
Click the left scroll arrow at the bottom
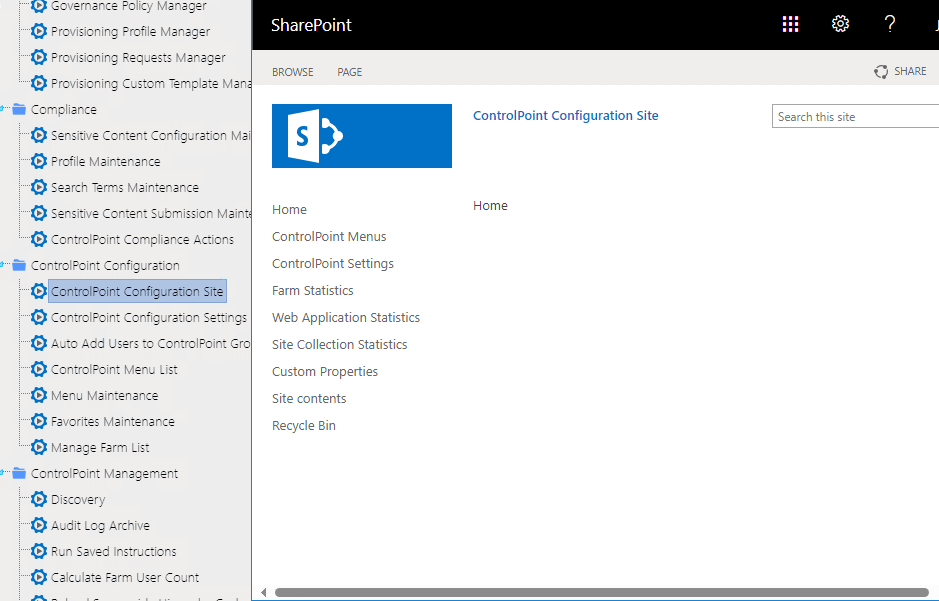coord(261,591)
